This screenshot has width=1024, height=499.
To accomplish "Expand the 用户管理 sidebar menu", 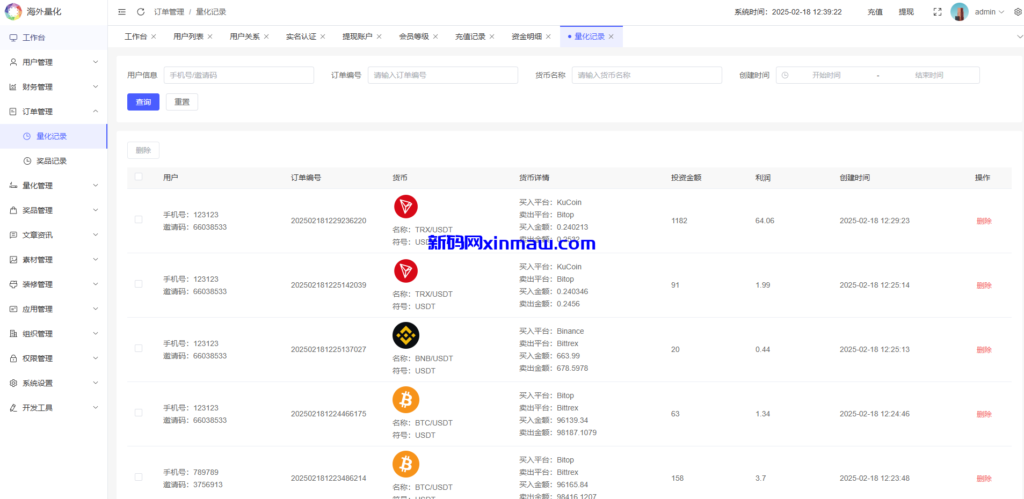I will [x=54, y=62].
